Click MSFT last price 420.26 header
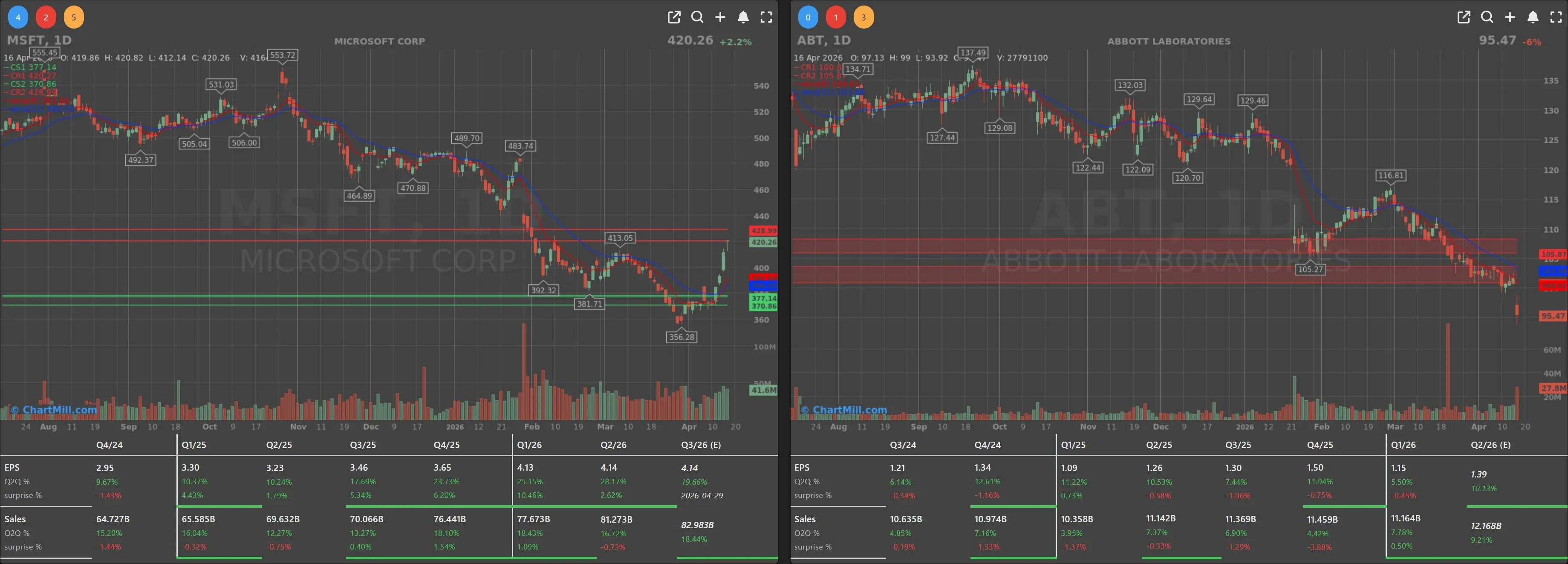The width and height of the screenshot is (1568, 564). [690, 40]
